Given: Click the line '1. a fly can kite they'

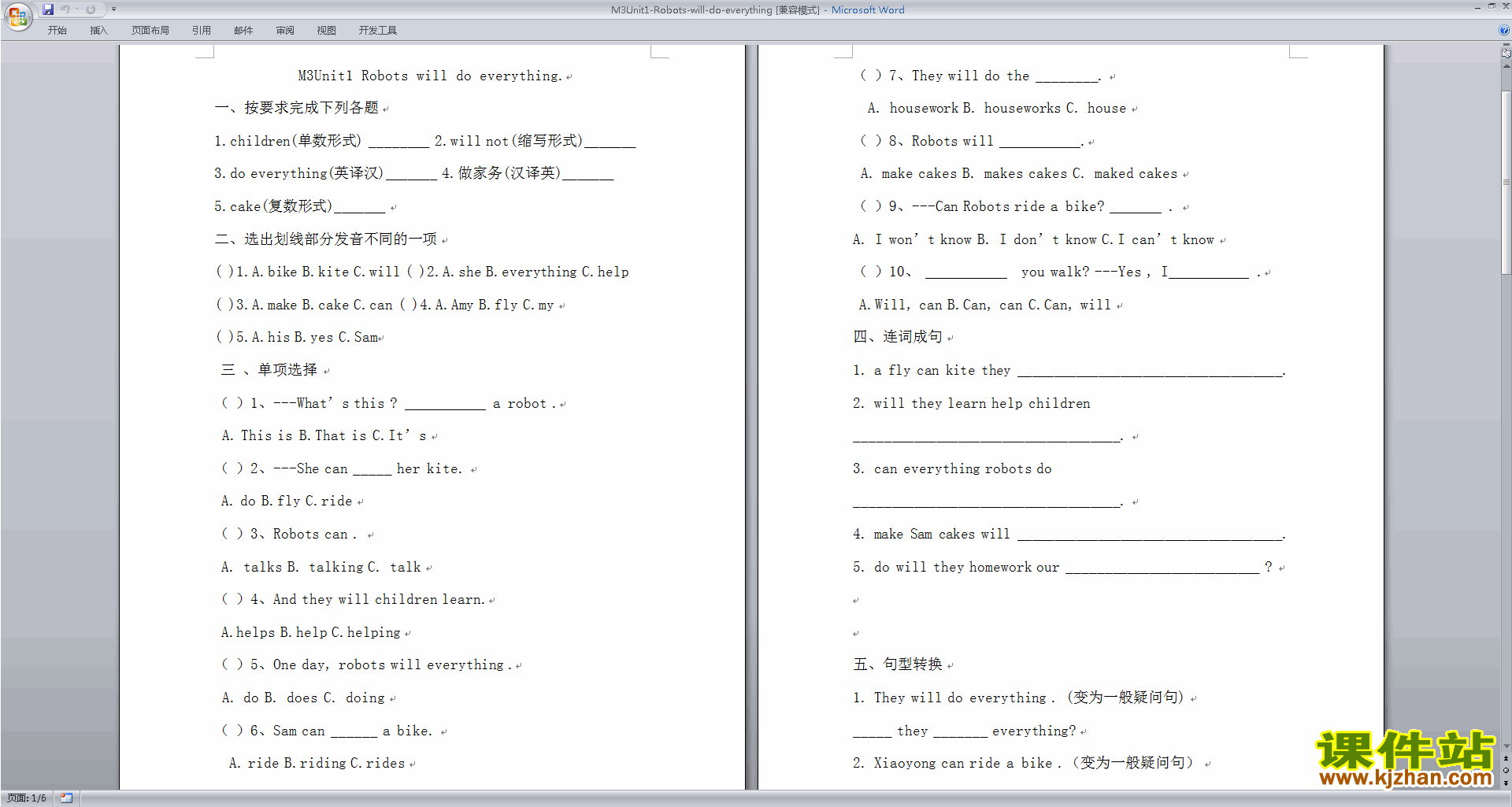Looking at the screenshot, I should tap(1069, 370).
